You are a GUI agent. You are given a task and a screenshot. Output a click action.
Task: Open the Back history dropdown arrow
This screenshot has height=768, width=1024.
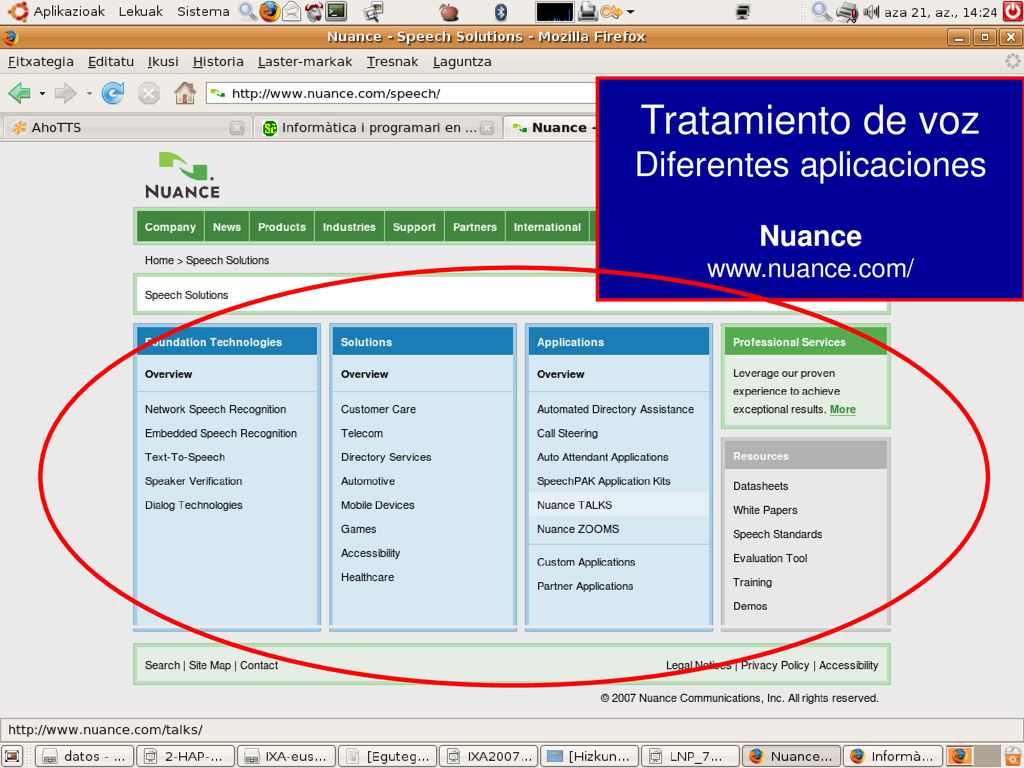(x=42, y=93)
